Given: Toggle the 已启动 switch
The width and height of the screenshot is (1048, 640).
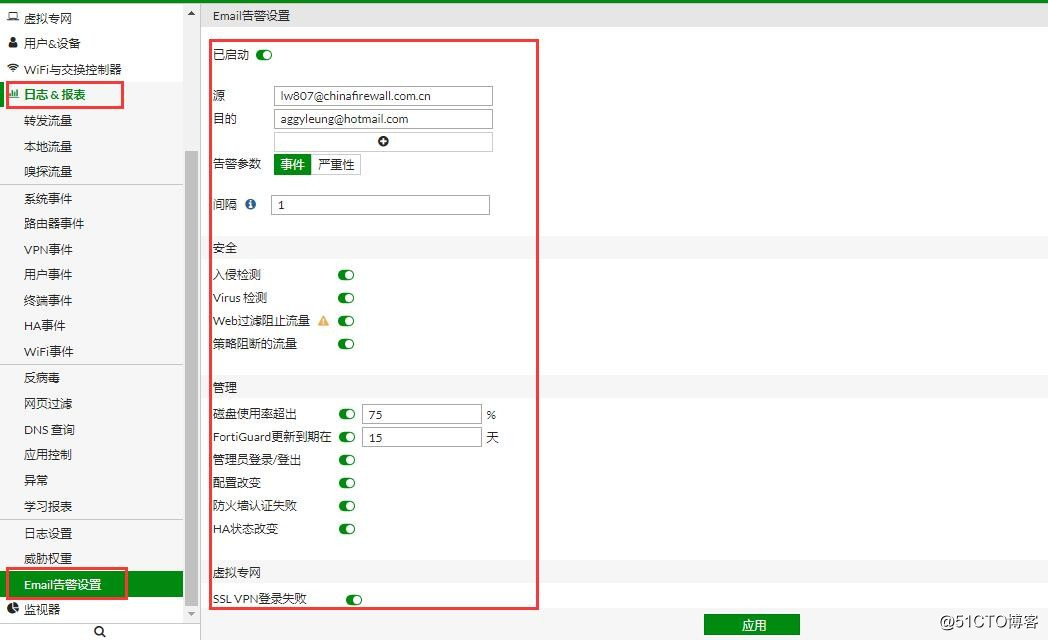Looking at the screenshot, I should 265,55.
